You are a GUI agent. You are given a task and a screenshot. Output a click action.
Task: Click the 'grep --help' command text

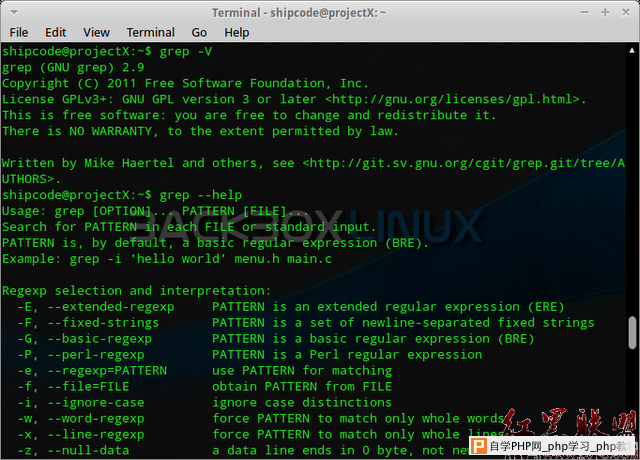[201, 195]
